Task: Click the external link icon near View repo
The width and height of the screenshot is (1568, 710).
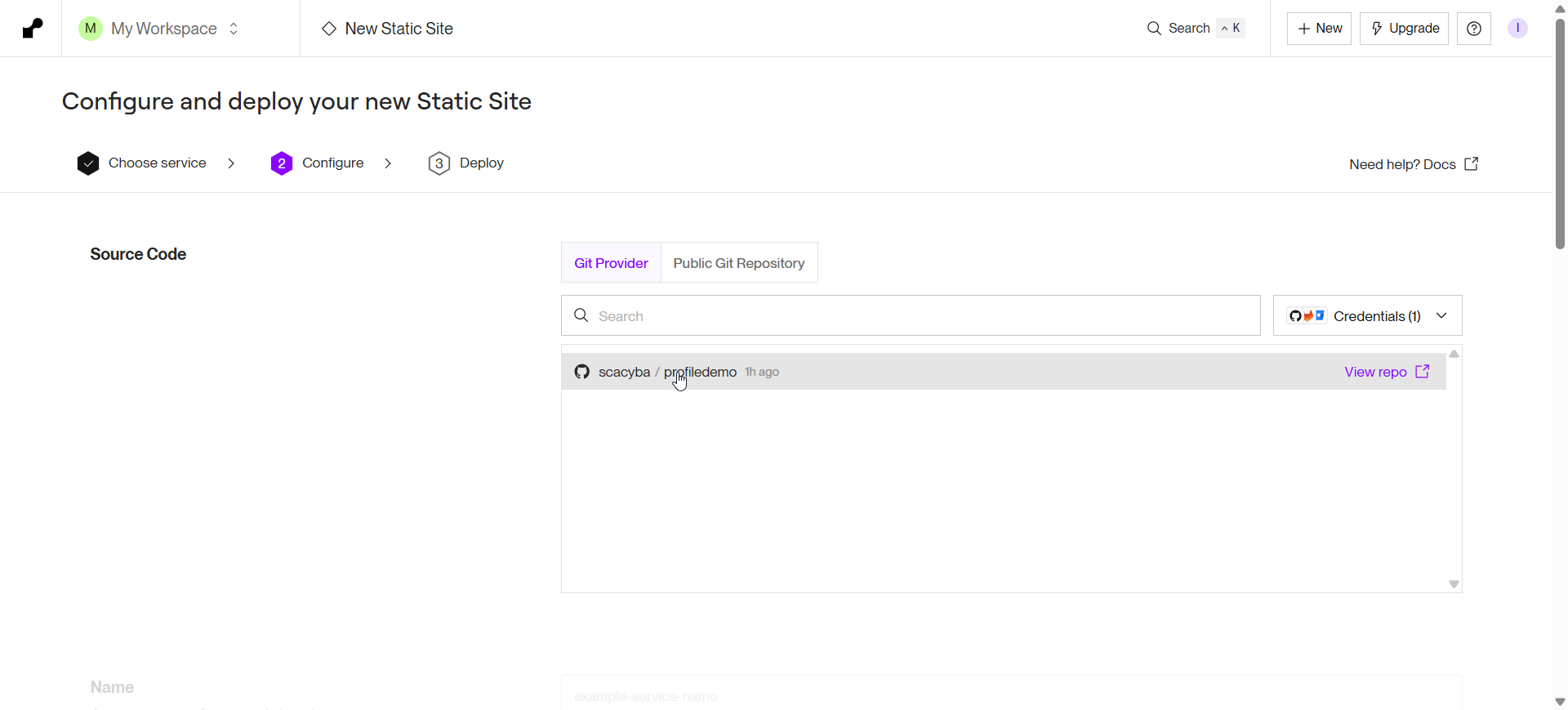Action: 1423,372
